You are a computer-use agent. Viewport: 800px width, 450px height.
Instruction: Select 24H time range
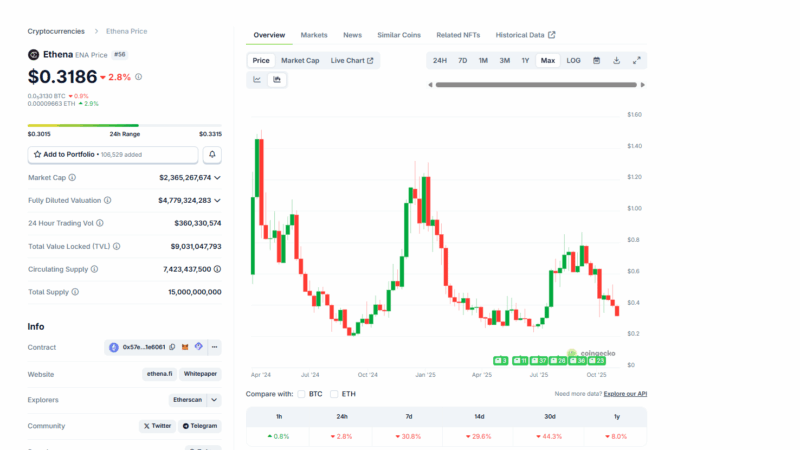(x=440, y=61)
